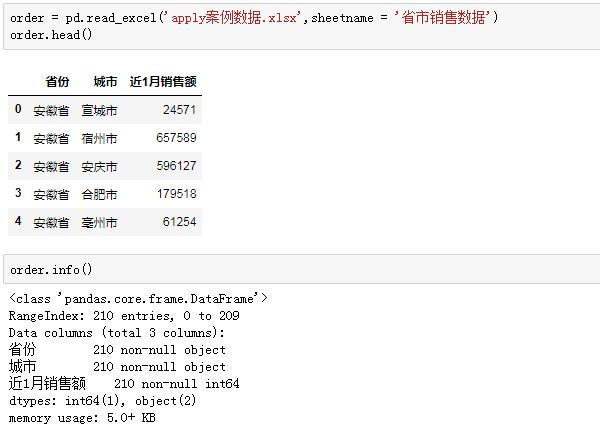
Task: Click 安徽省 in the 宣城市 row
Action: tap(51, 111)
